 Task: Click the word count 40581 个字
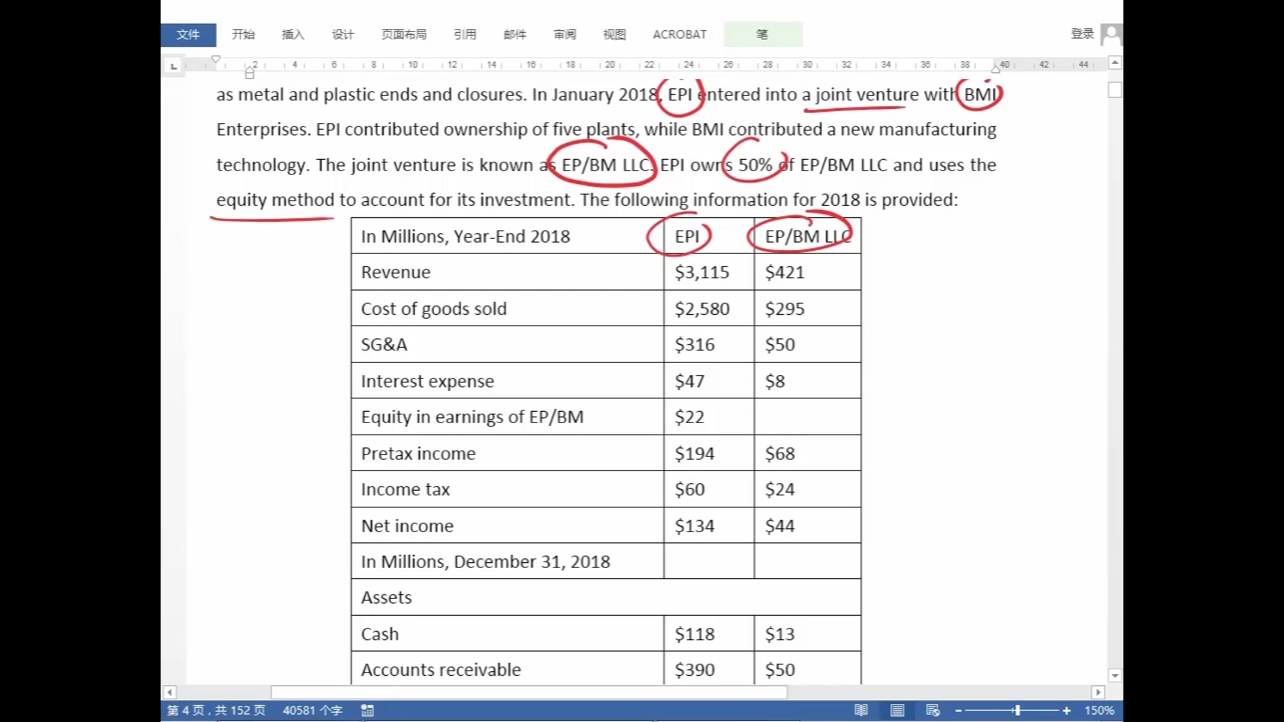[x=312, y=710]
